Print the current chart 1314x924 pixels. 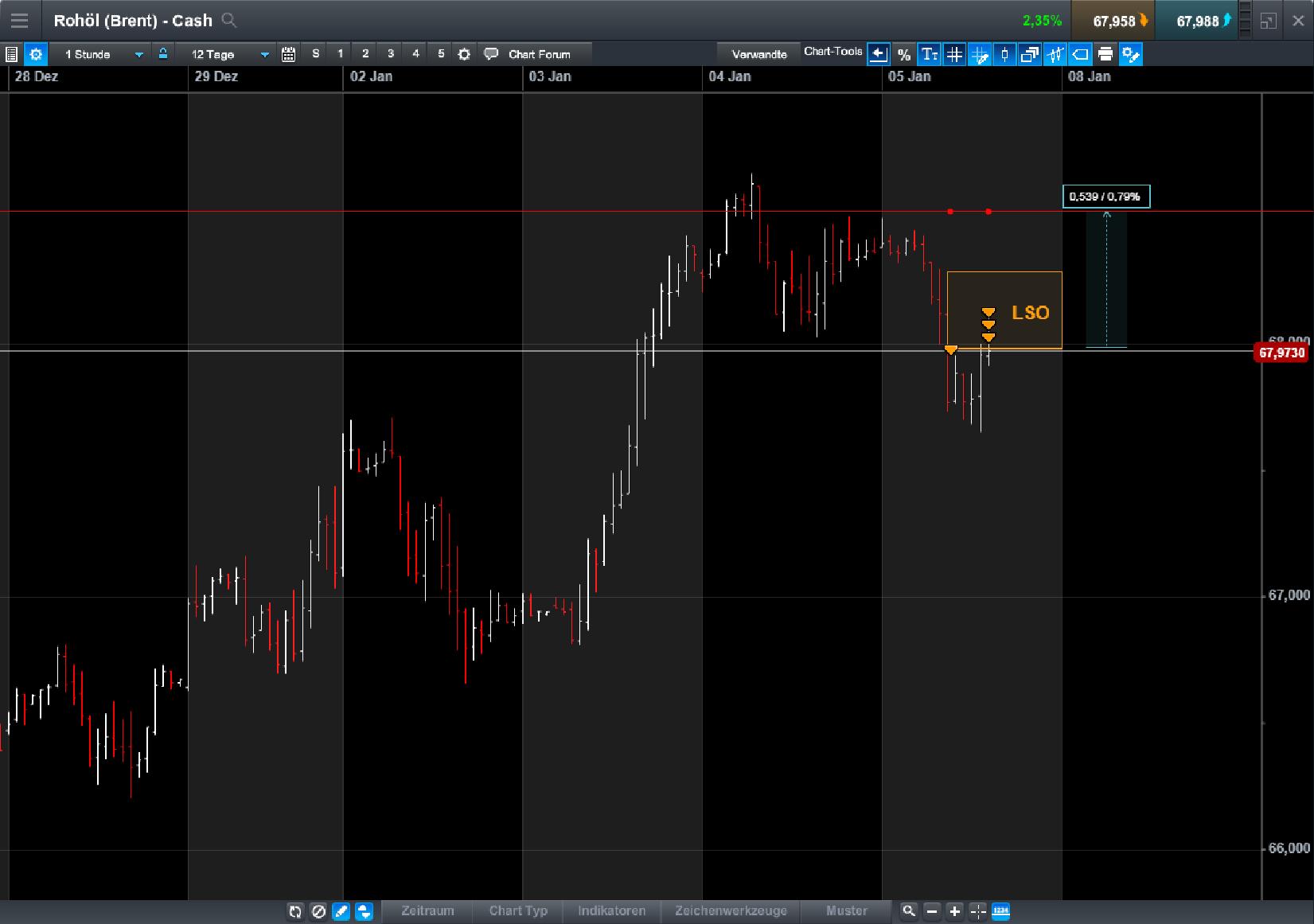tap(1105, 54)
